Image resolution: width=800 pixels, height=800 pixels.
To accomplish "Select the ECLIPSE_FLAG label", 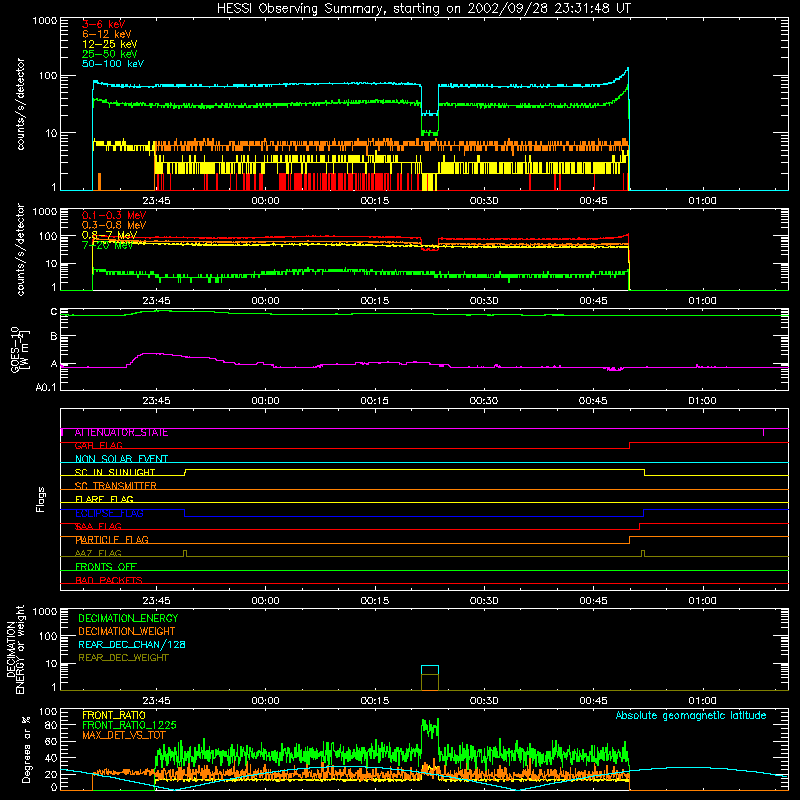I will pos(109,513).
